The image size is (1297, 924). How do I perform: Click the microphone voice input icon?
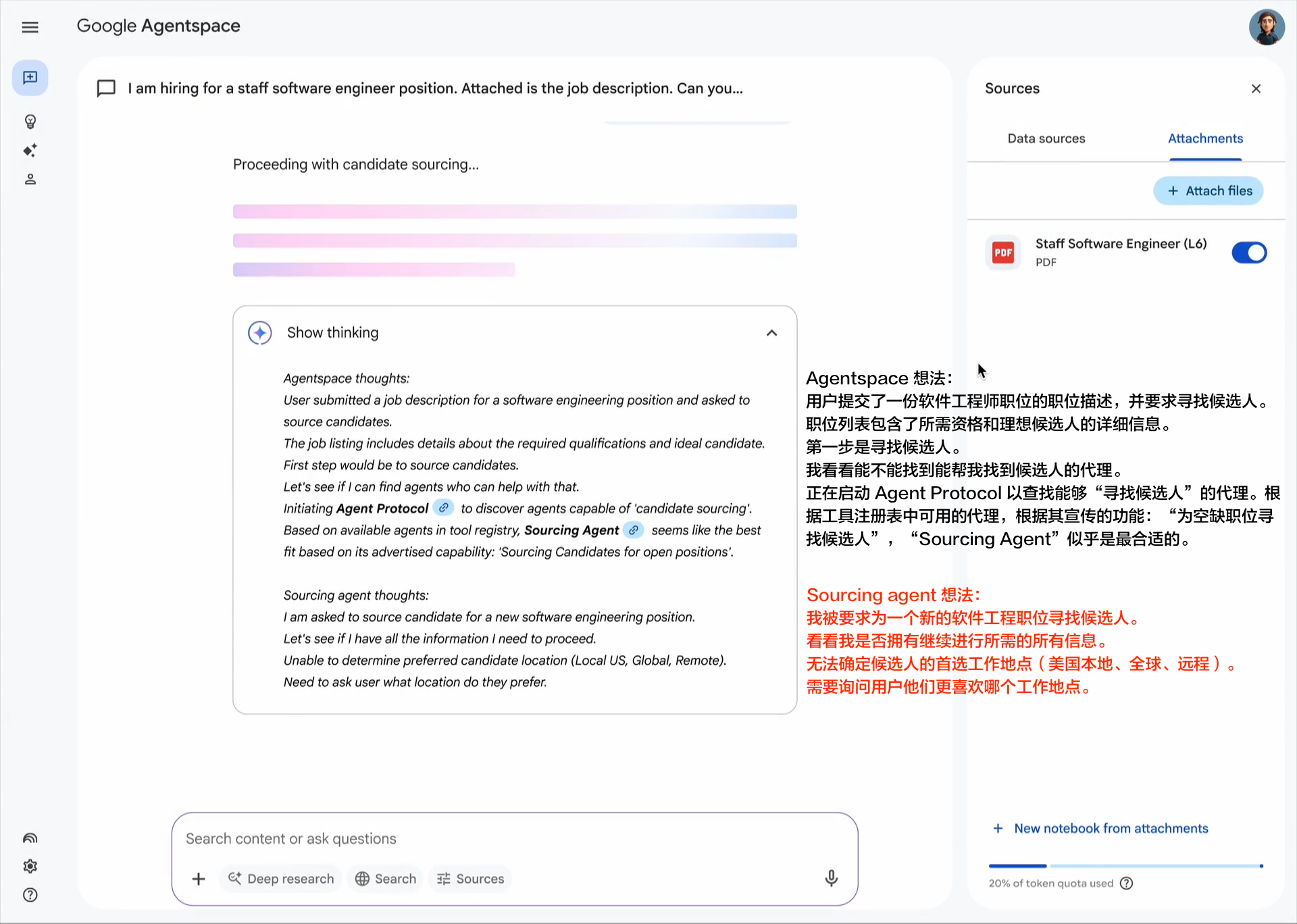coord(831,877)
